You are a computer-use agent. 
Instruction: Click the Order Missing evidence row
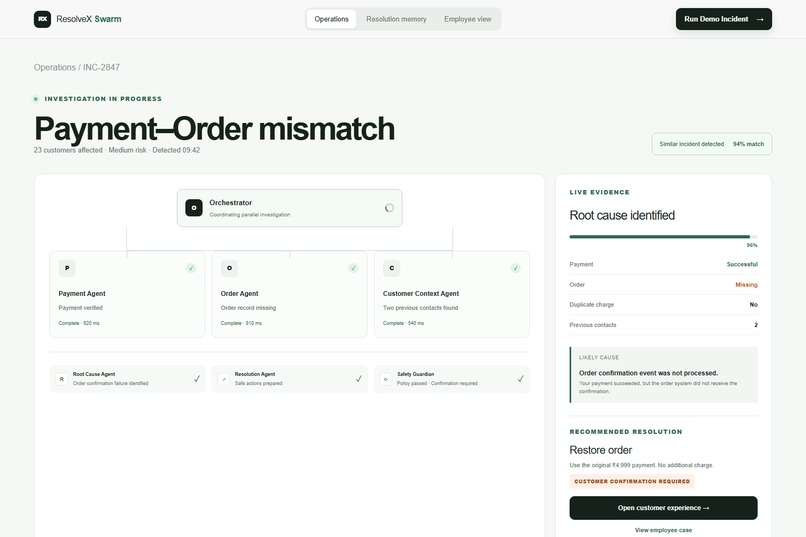(x=663, y=285)
